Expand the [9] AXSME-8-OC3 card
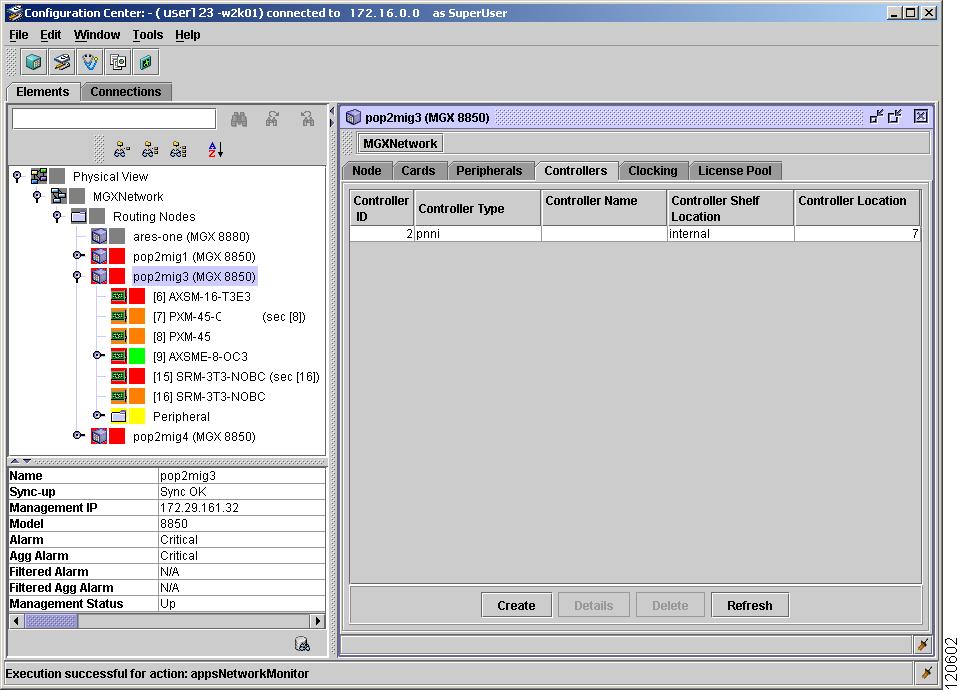 (x=98, y=355)
